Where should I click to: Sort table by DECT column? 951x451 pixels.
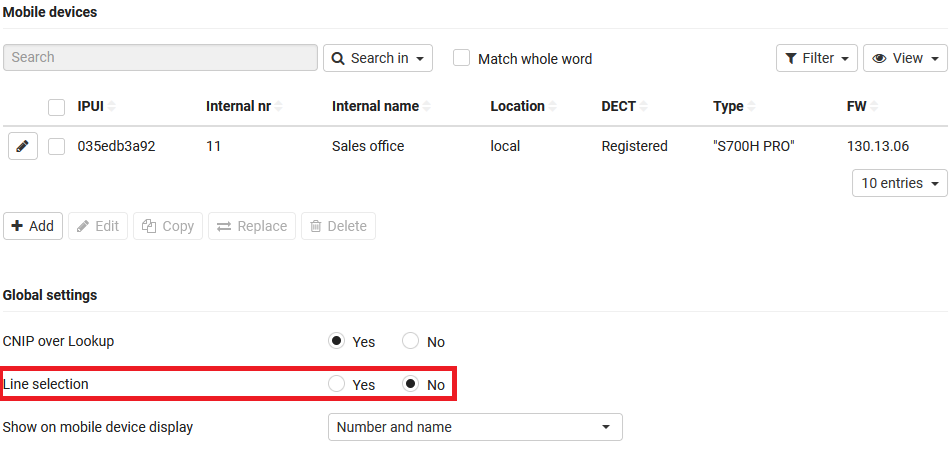[643, 107]
